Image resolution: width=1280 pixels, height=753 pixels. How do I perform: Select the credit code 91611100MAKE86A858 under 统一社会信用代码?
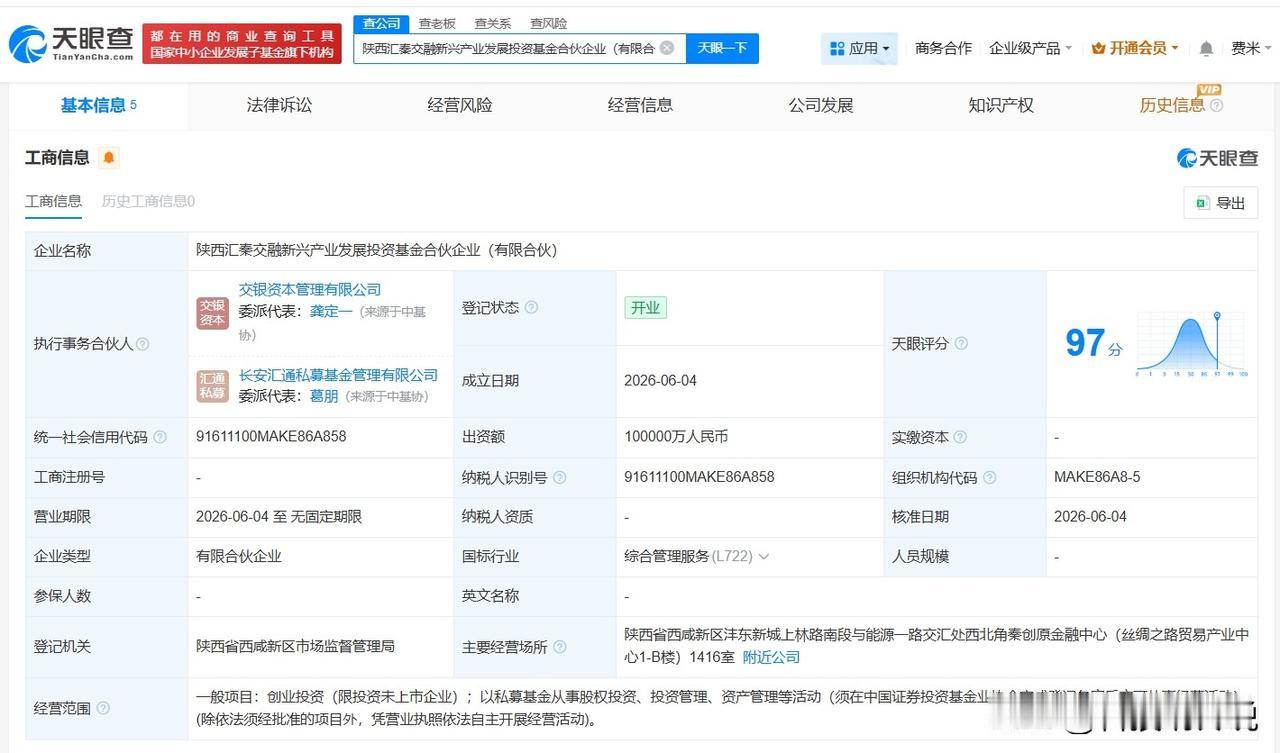tap(271, 437)
